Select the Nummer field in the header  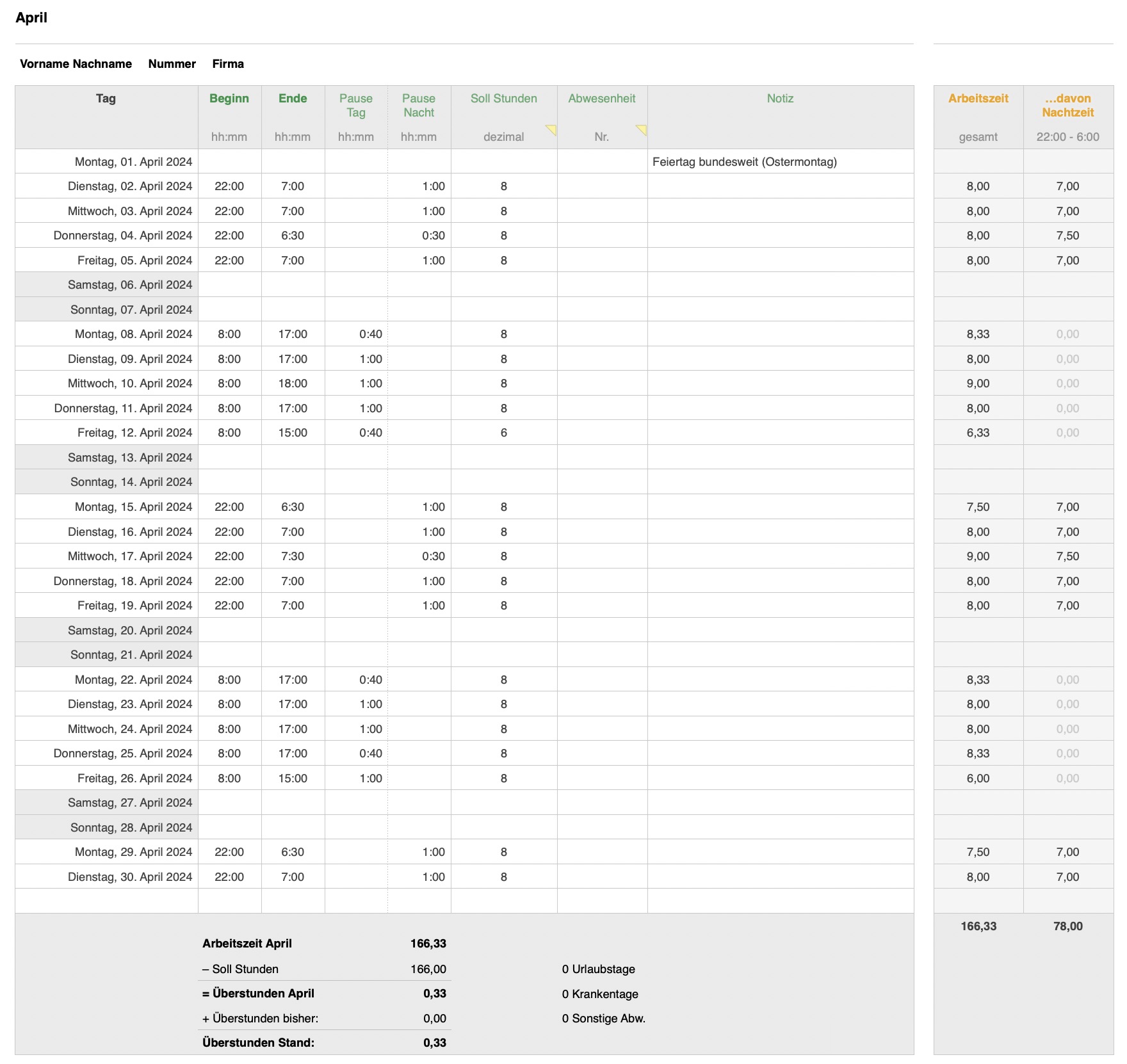pyautogui.click(x=172, y=64)
